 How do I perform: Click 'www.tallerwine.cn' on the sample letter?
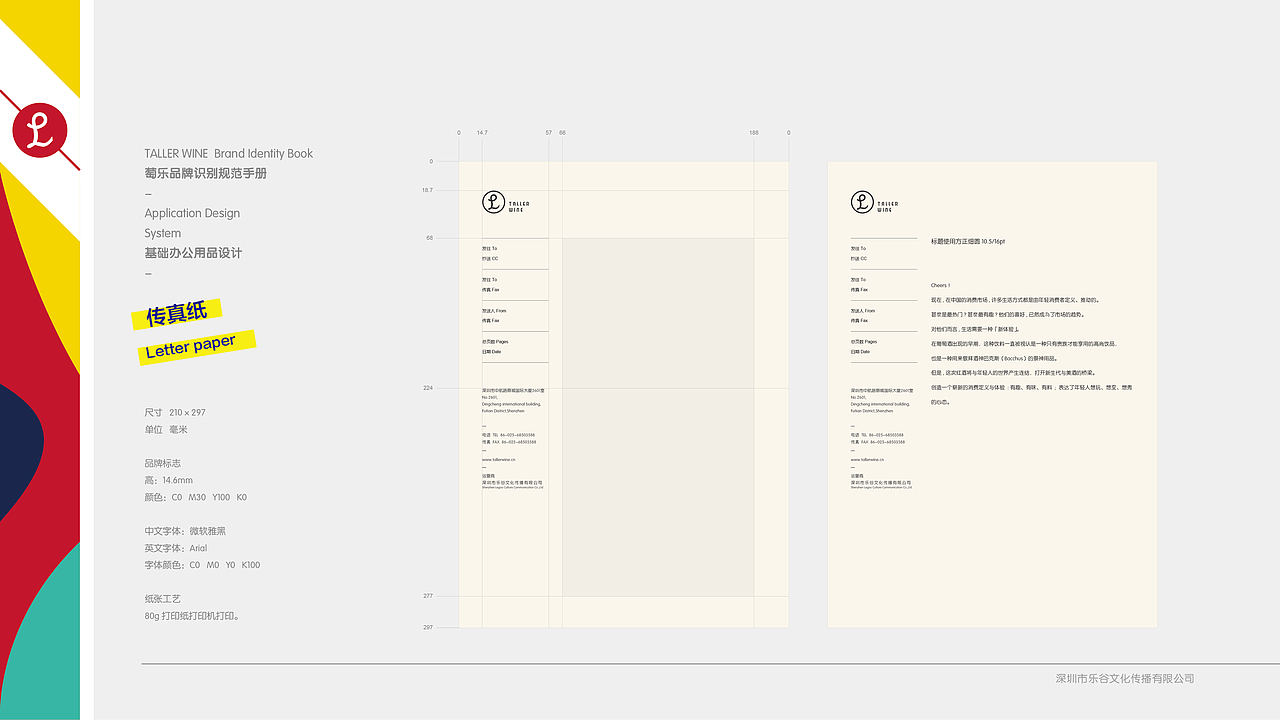[x=868, y=459]
